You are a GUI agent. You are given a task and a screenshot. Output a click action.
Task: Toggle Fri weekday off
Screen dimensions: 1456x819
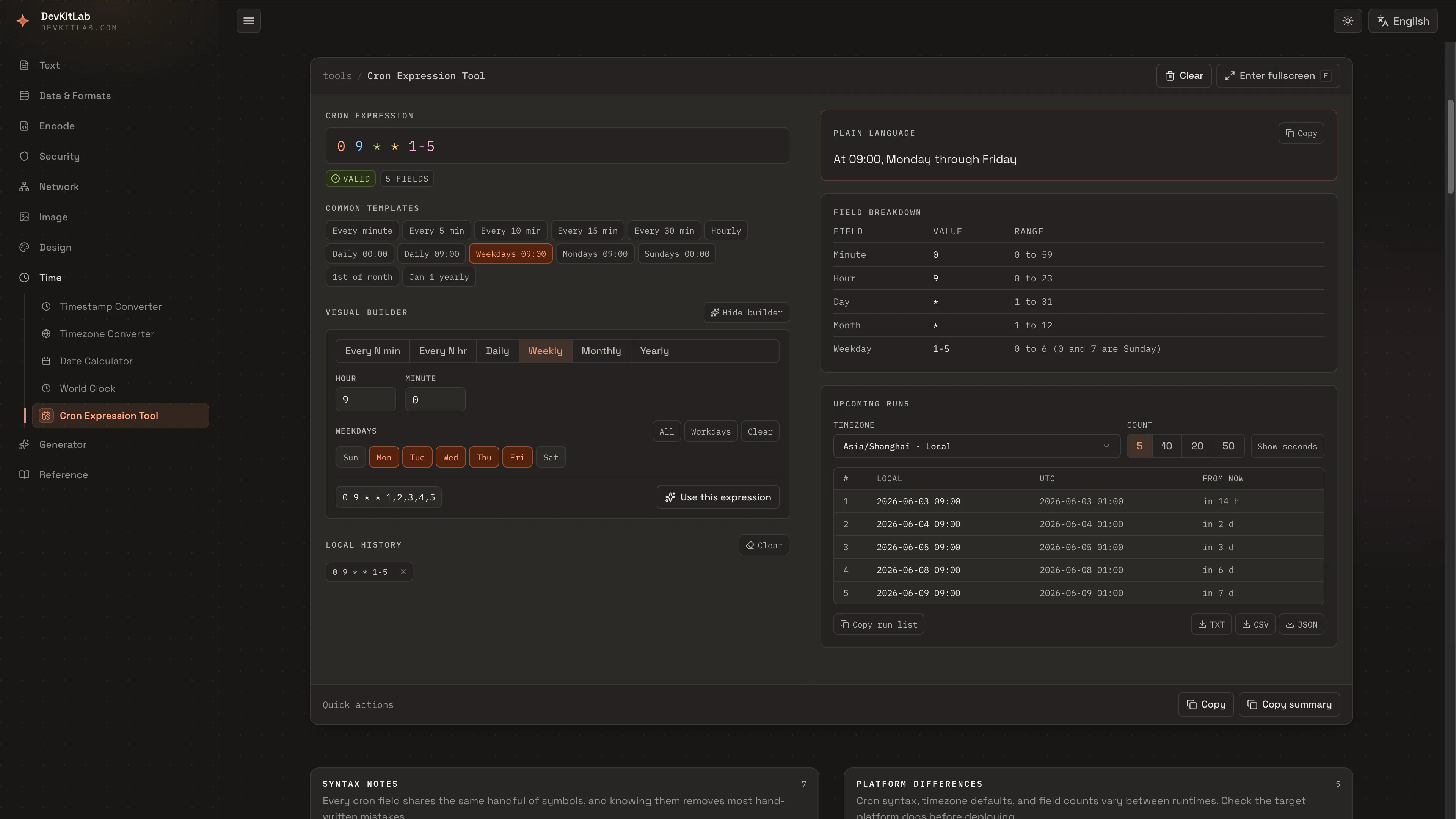coord(517,457)
